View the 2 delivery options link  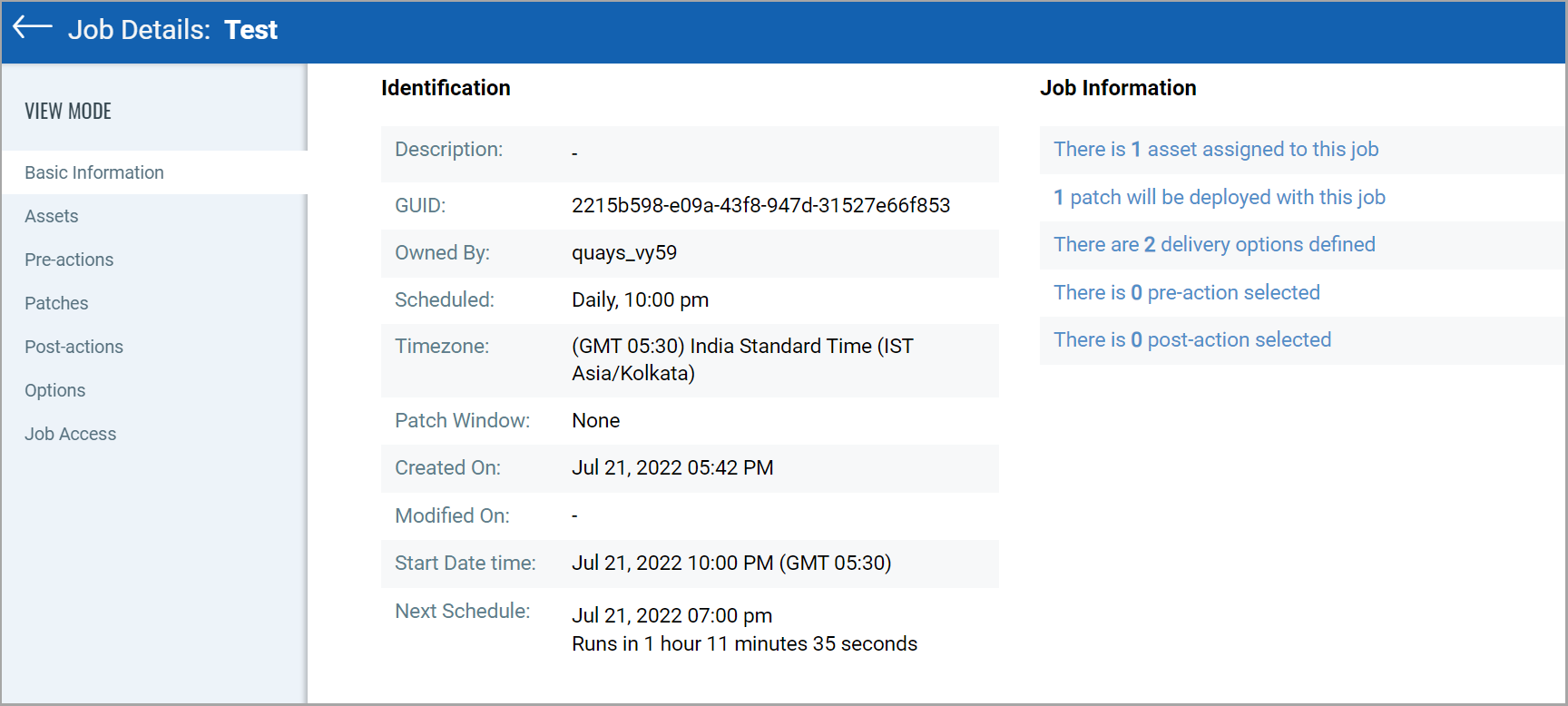coord(1213,245)
